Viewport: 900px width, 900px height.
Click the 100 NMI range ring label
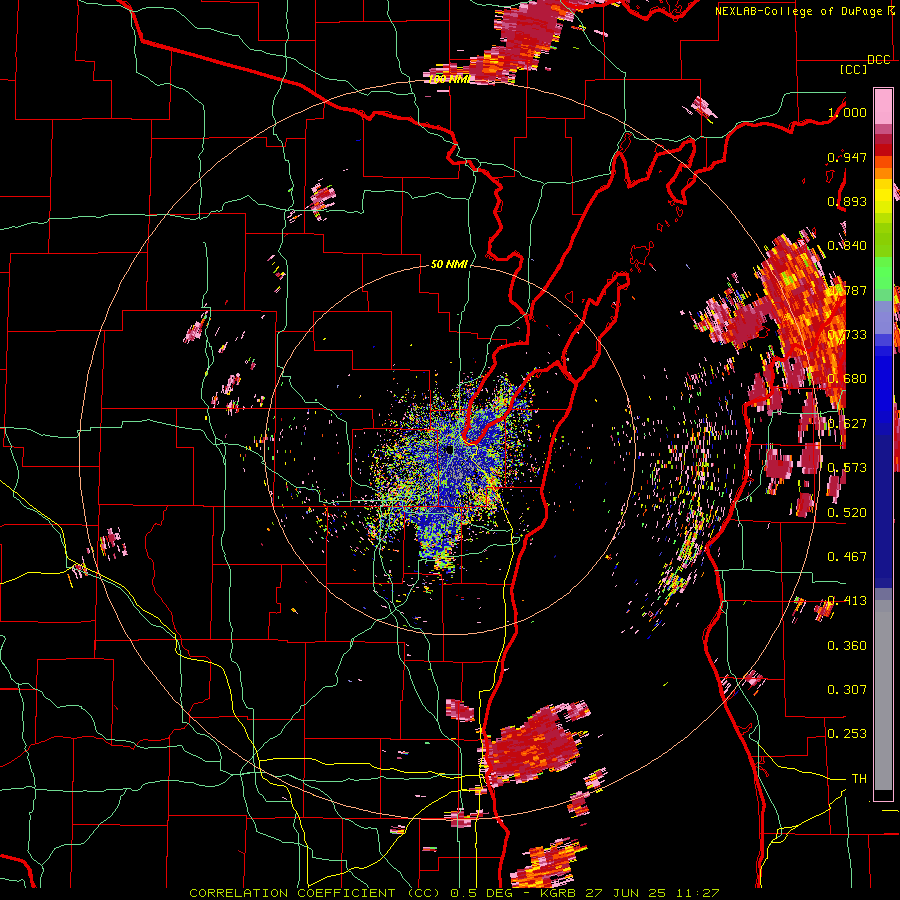coord(450,79)
